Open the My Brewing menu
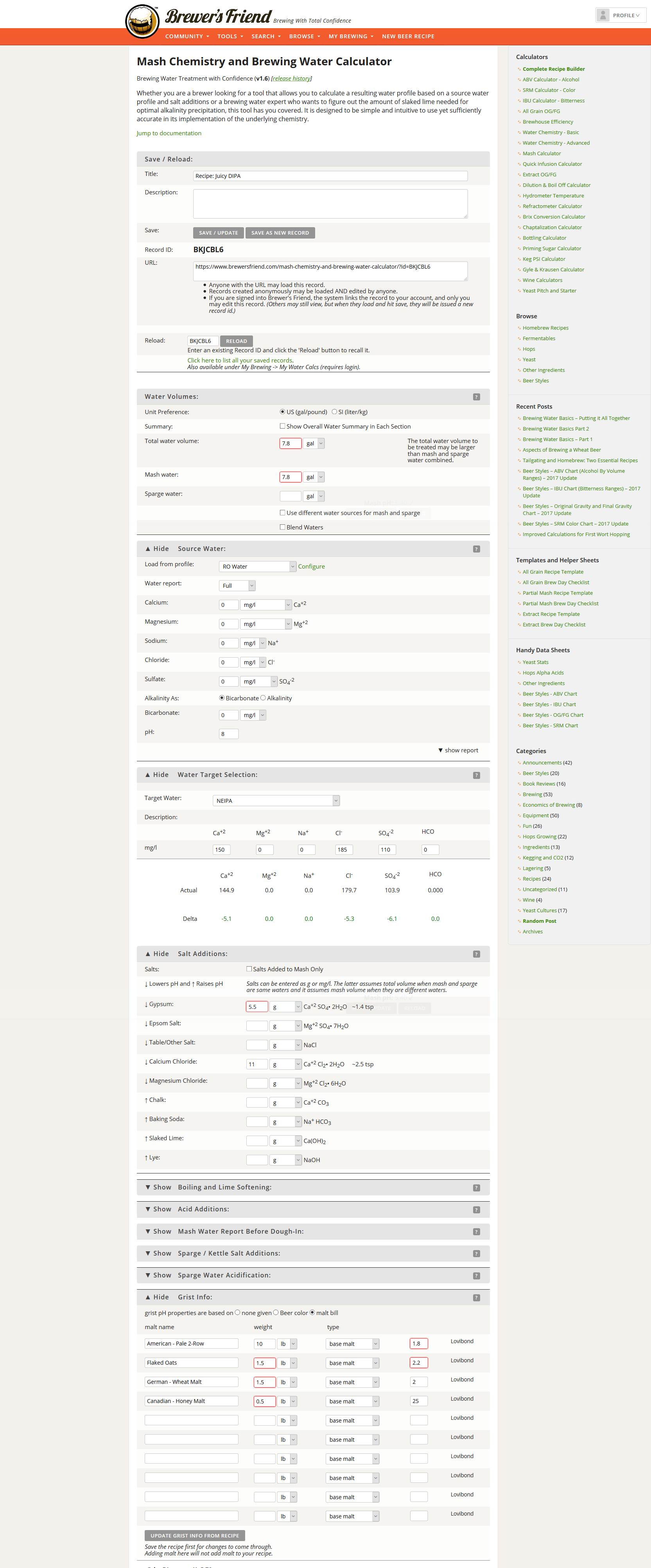Viewport: 651px width, 1568px height. pos(351,36)
